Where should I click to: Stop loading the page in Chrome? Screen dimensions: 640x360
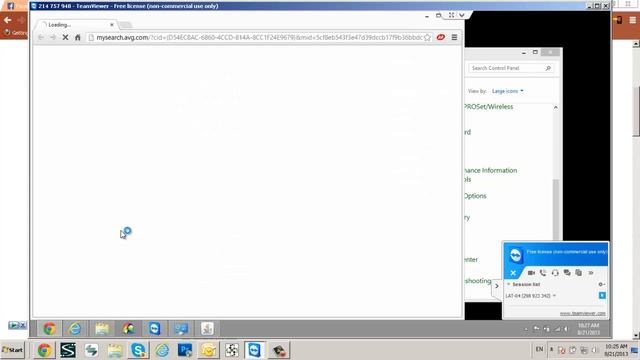click(x=65, y=37)
